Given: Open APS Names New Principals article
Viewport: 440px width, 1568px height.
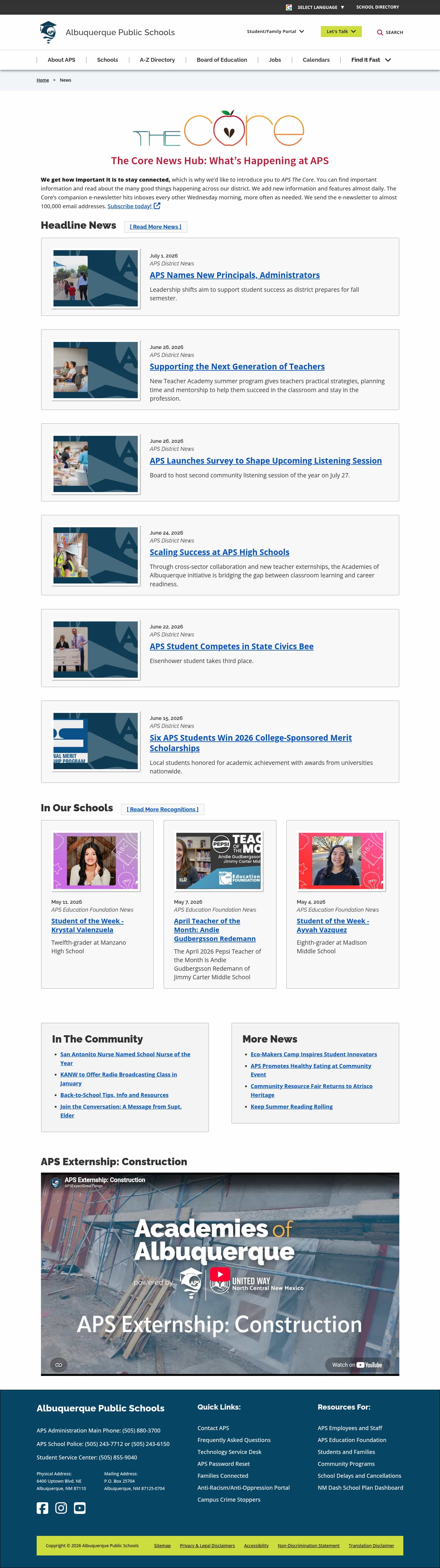Looking at the screenshot, I should point(235,275).
